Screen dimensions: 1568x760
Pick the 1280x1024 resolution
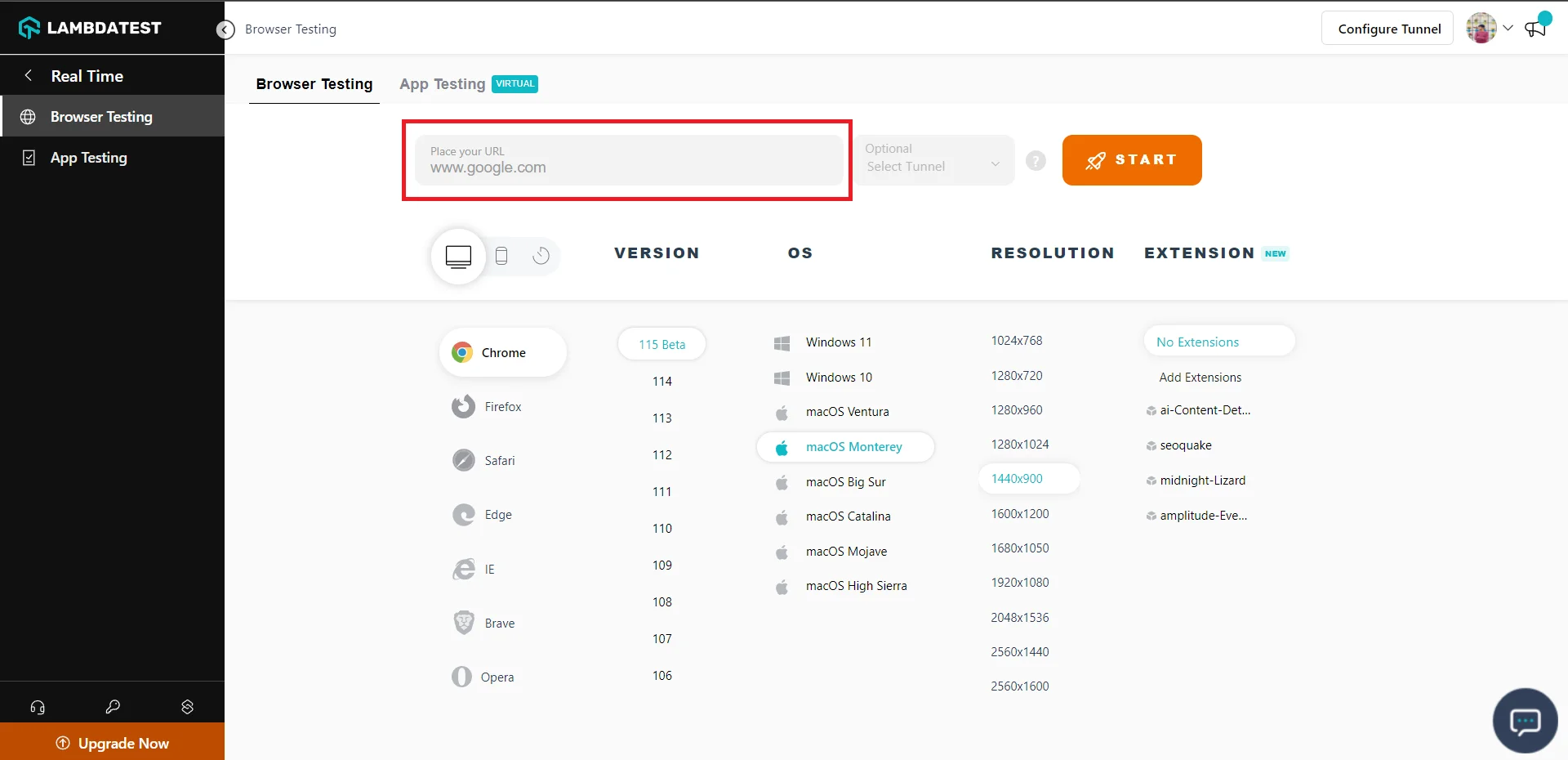[1020, 445]
